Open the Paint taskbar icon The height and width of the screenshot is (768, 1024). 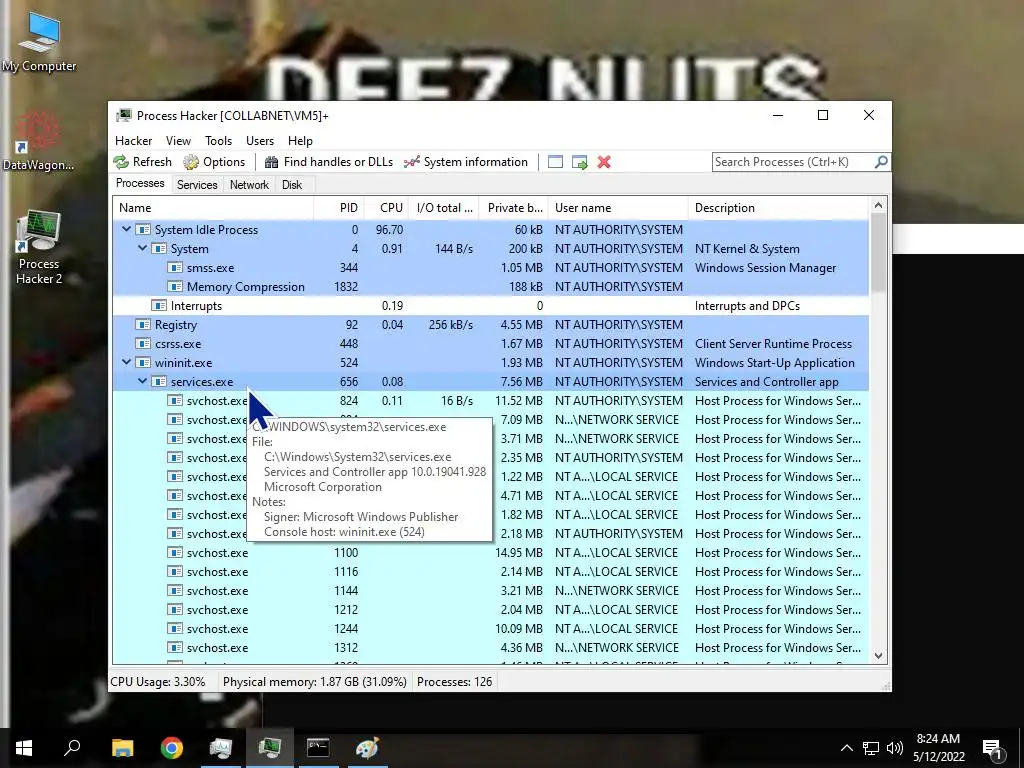[x=367, y=748]
